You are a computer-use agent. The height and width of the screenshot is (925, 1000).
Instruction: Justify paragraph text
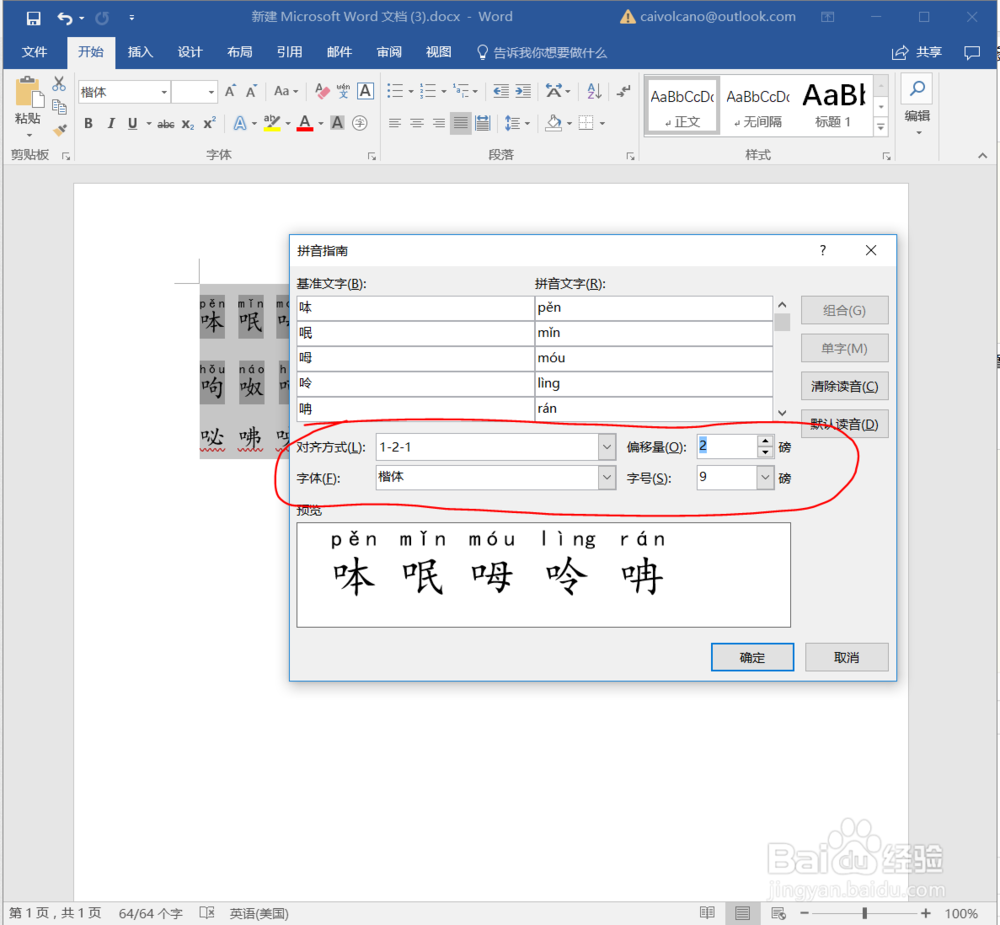tap(460, 123)
